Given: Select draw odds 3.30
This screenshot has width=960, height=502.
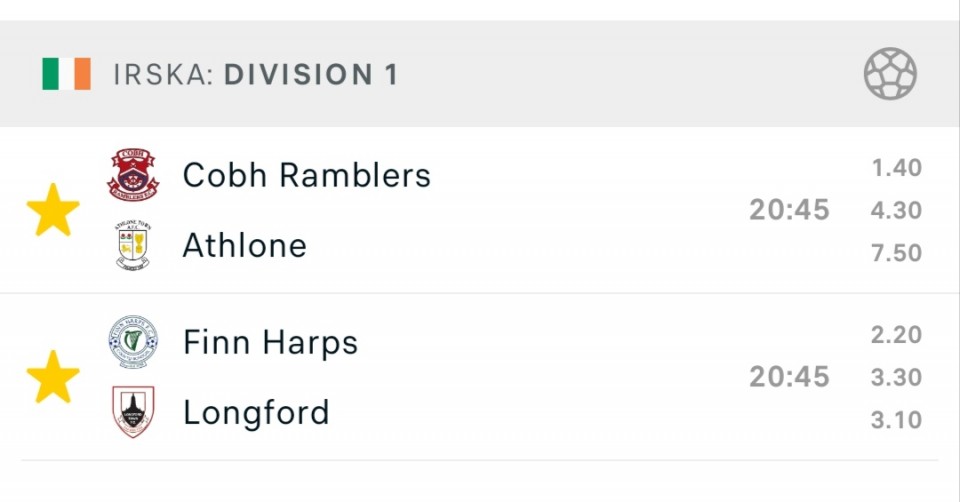Looking at the screenshot, I should [x=896, y=377].
